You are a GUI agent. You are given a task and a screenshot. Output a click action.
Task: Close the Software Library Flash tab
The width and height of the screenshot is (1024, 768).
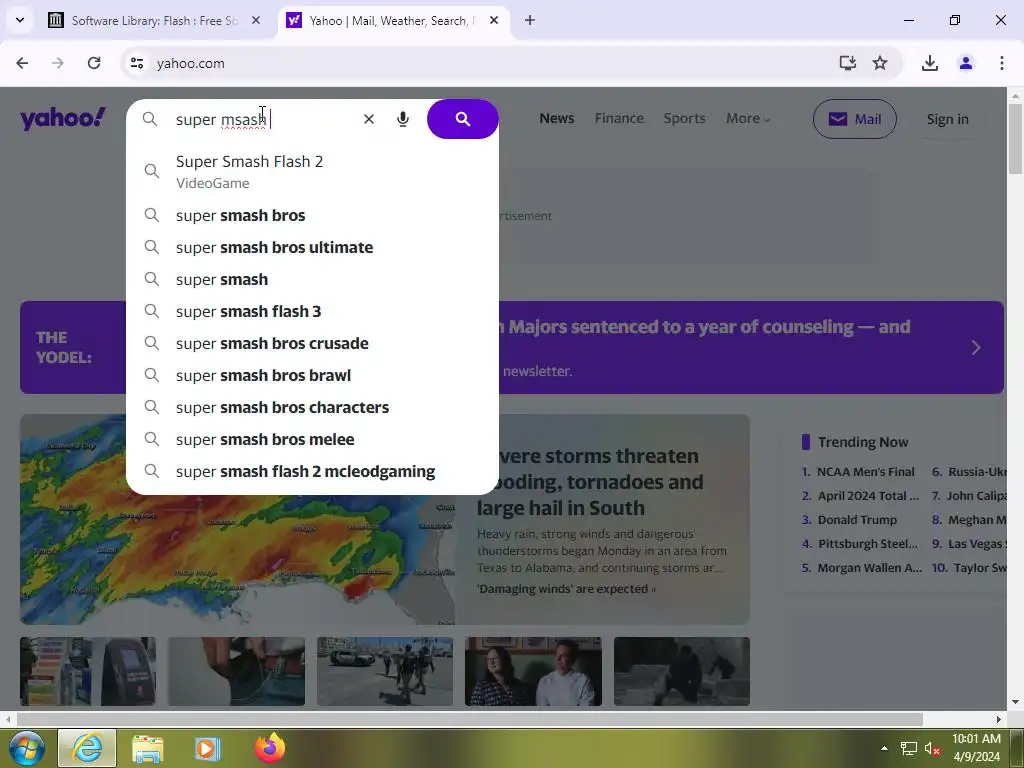click(x=256, y=20)
